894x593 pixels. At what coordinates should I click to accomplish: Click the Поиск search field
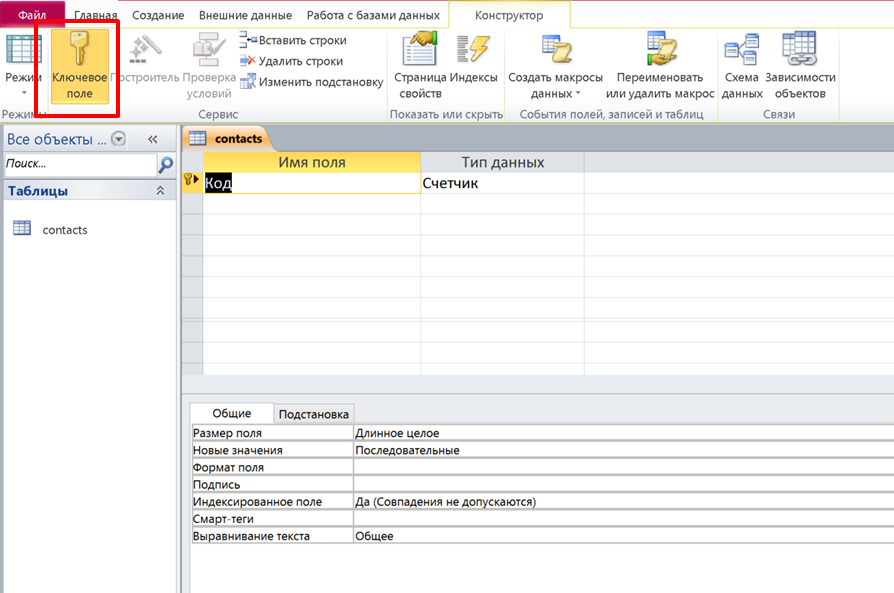(x=78, y=163)
